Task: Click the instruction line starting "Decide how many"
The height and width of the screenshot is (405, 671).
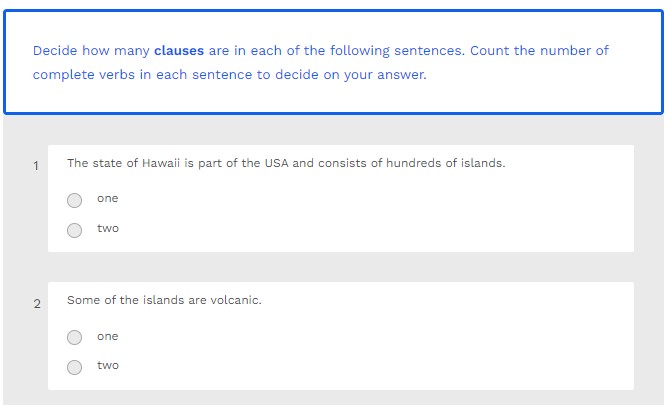Action: pos(320,50)
